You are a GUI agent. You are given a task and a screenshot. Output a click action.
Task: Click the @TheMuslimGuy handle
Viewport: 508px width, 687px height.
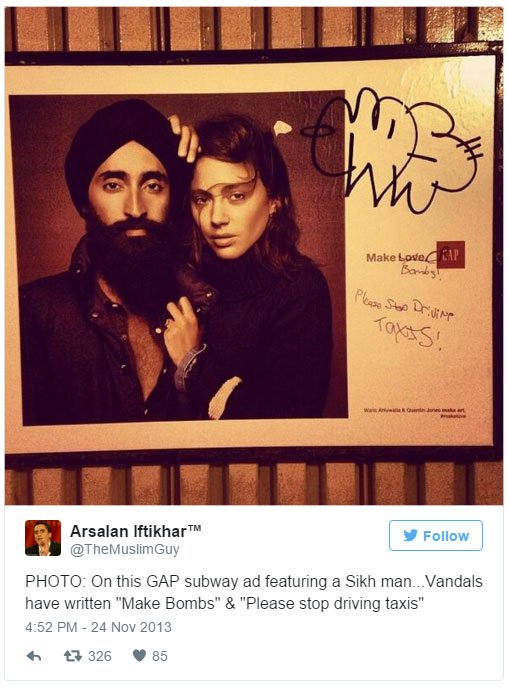(125, 549)
